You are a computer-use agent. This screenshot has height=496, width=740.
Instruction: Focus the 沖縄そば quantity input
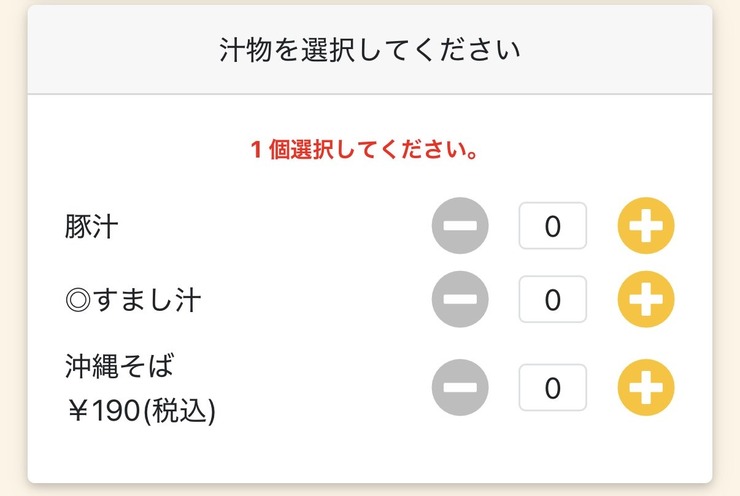[553, 387]
